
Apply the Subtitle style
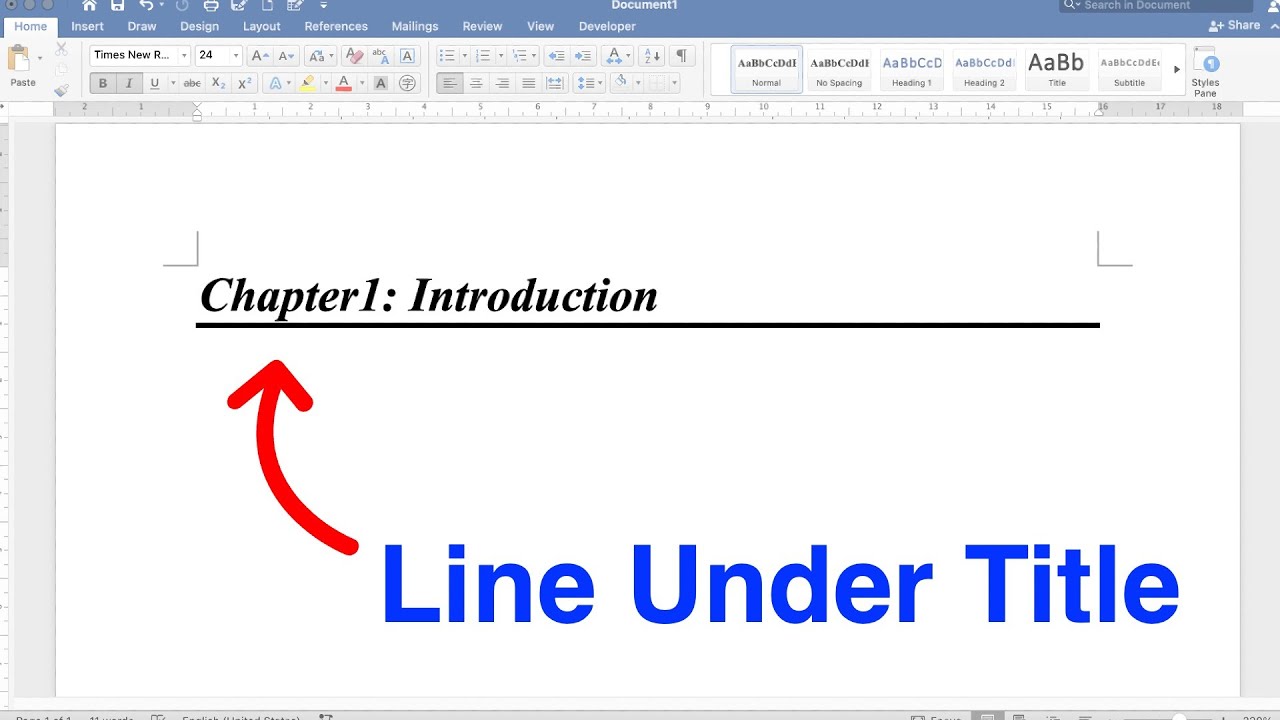[1130, 70]
